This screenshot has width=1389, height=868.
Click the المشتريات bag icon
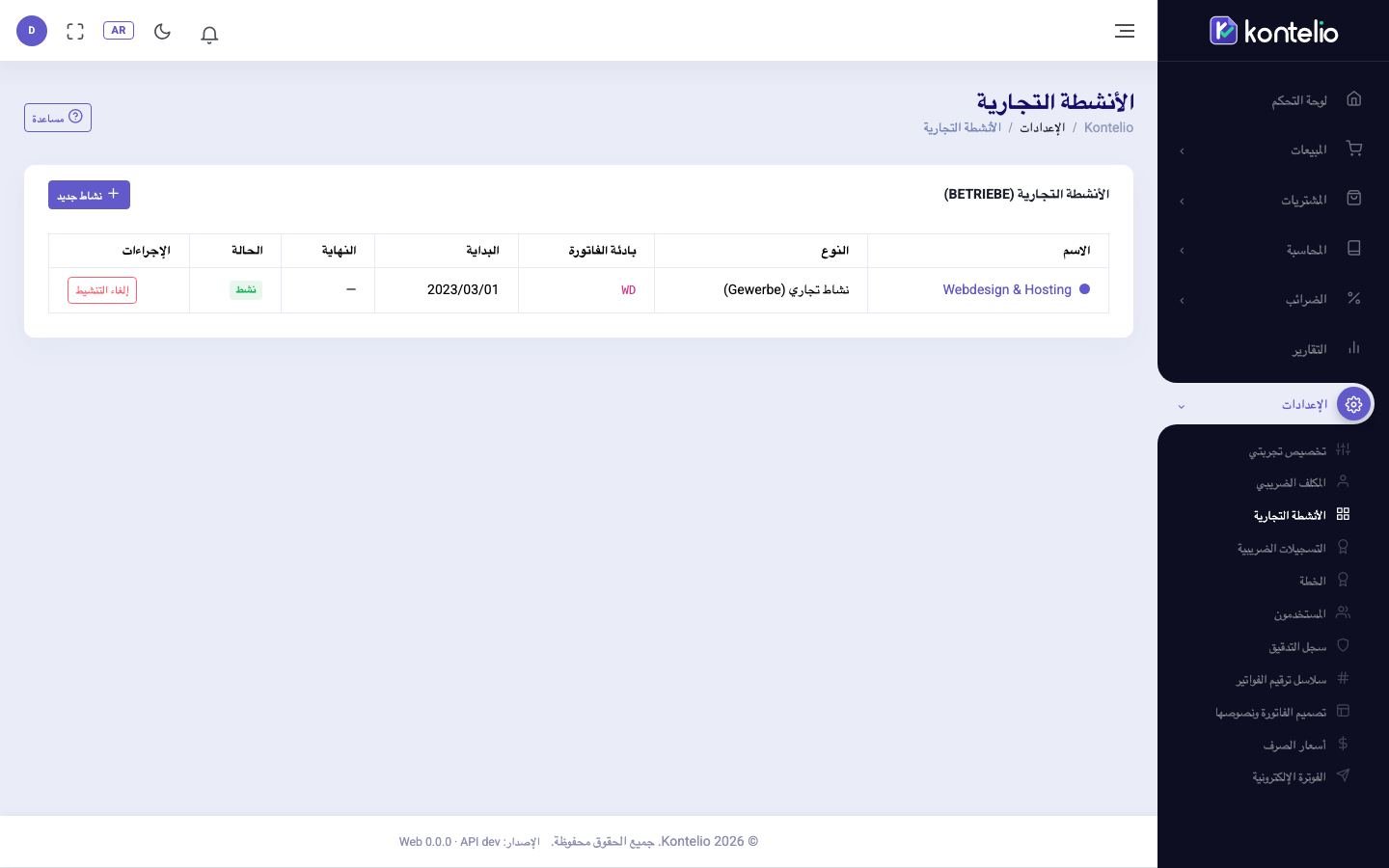pos(1354,199)
